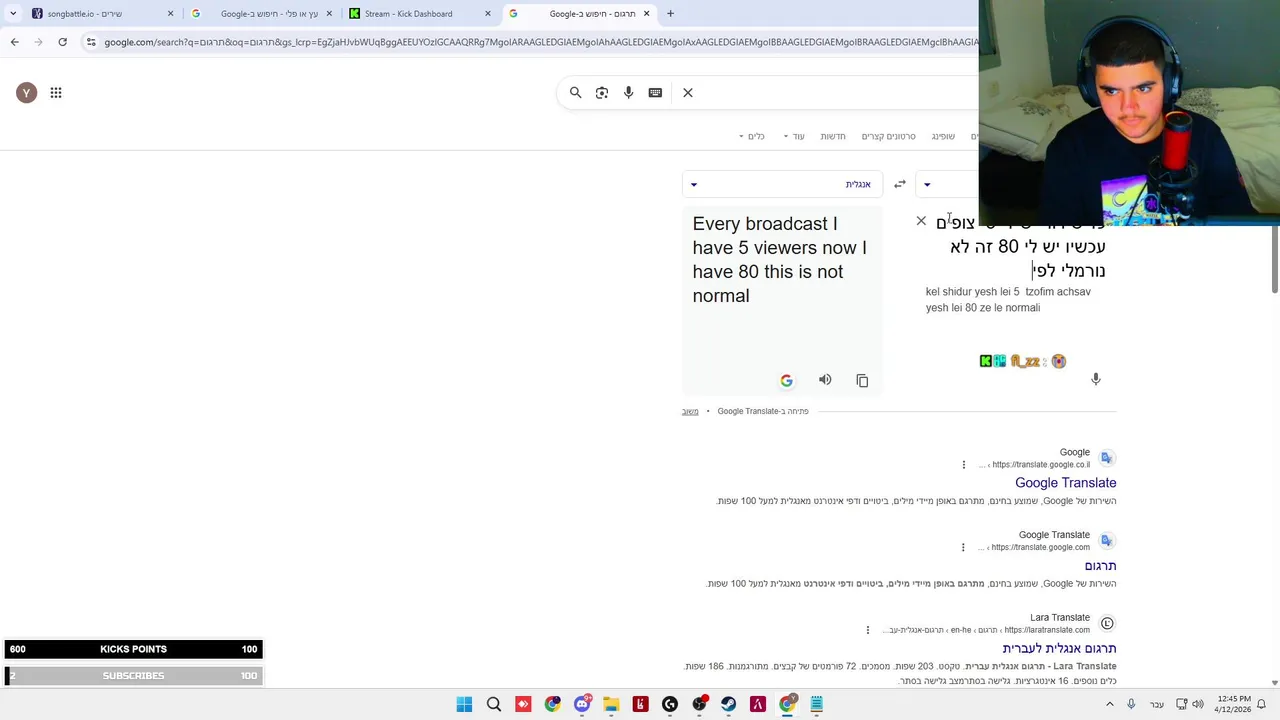
Task: Click the Google search magnifier icon
Action: coord(575,93)
